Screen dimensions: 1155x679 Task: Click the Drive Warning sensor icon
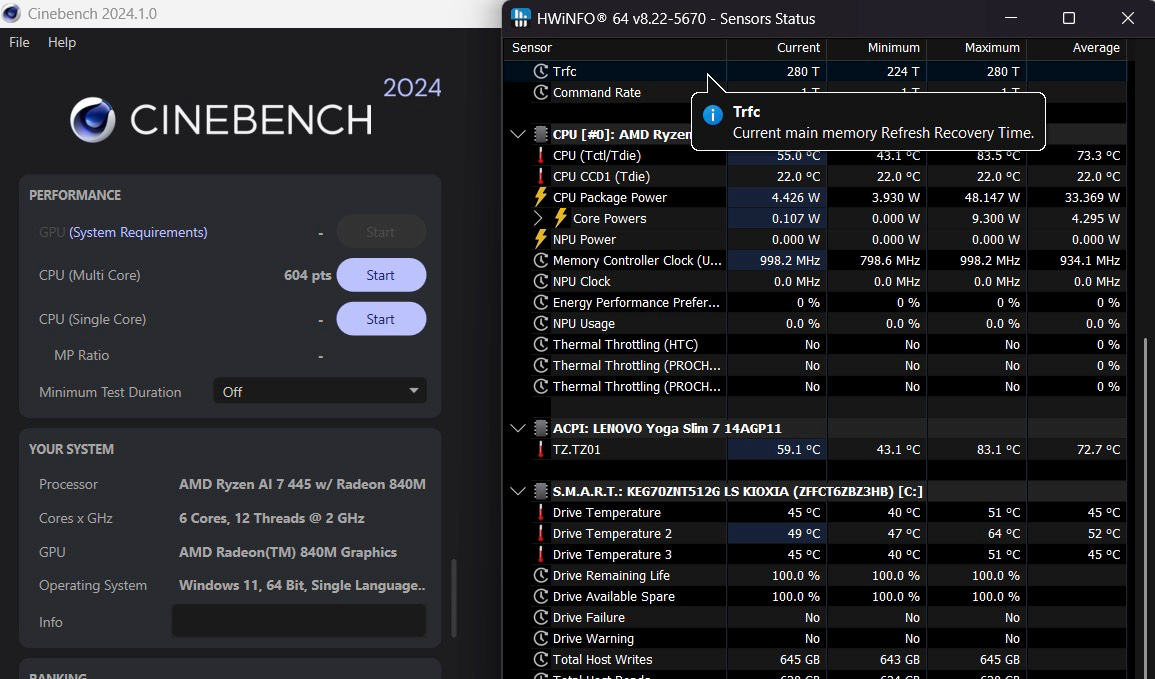click(541, 638)
